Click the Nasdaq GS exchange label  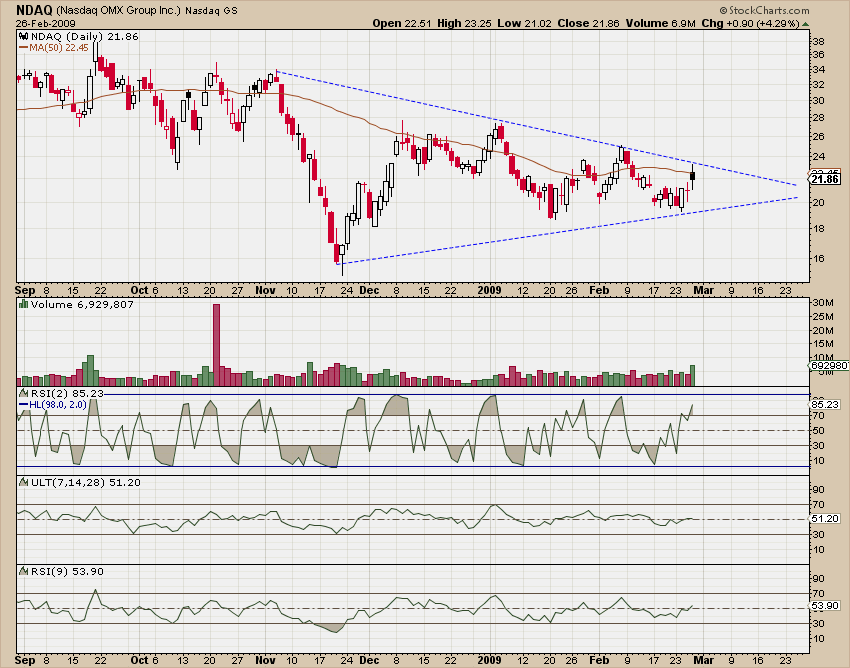coord(211,10)
